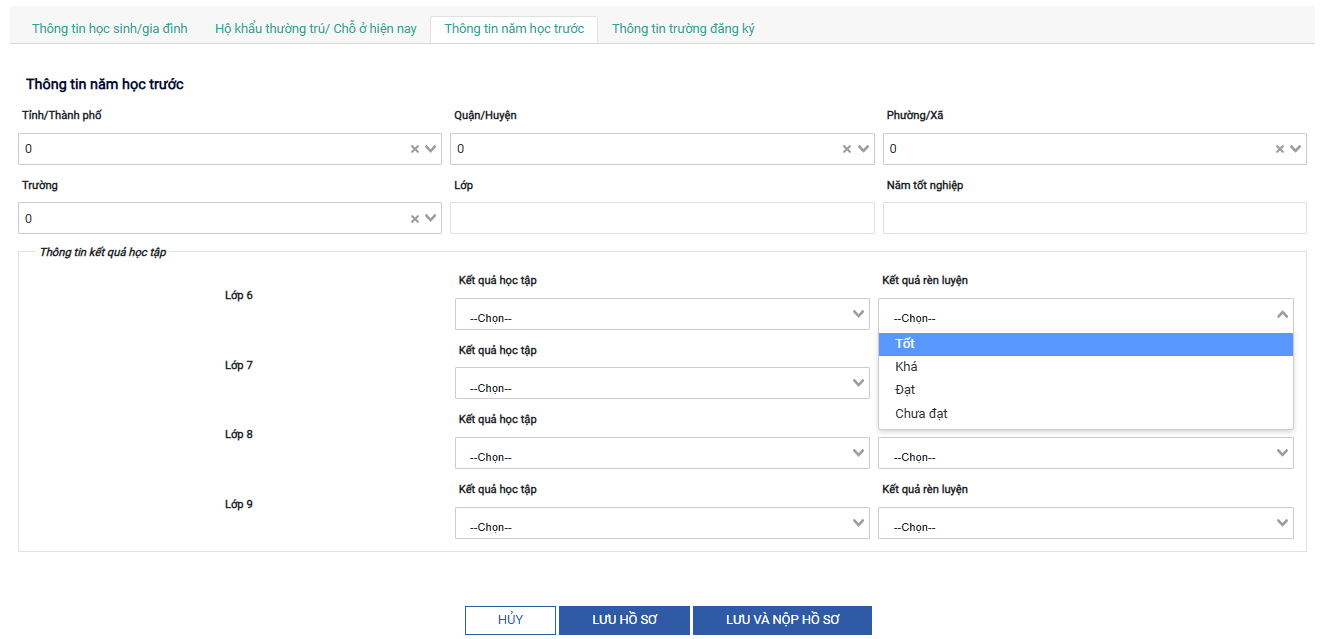Focus the Năm tốt nghiệp input field
This screenshot has width=1325, height=639.
point(1094,218)
